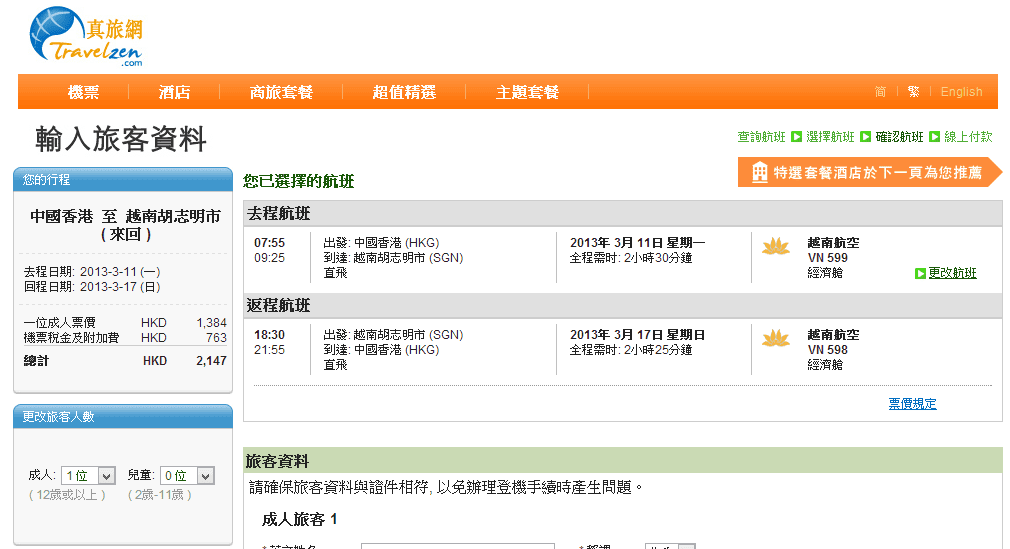The width and height of the screenshot is (1010, 549).
Task: Select the 商旅套餐 menu item
Action: coord(281,92)
